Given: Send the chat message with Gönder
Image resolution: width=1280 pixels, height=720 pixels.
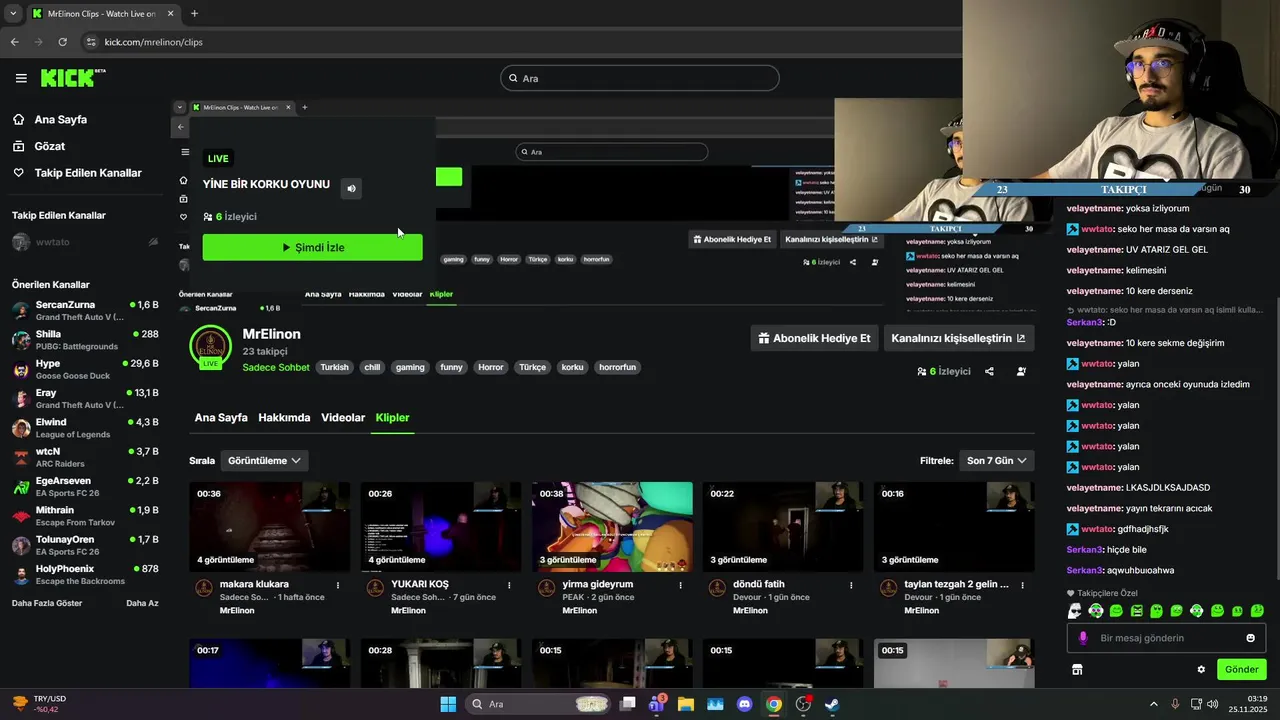Looking at the screenshot, I should (1241, 669).
